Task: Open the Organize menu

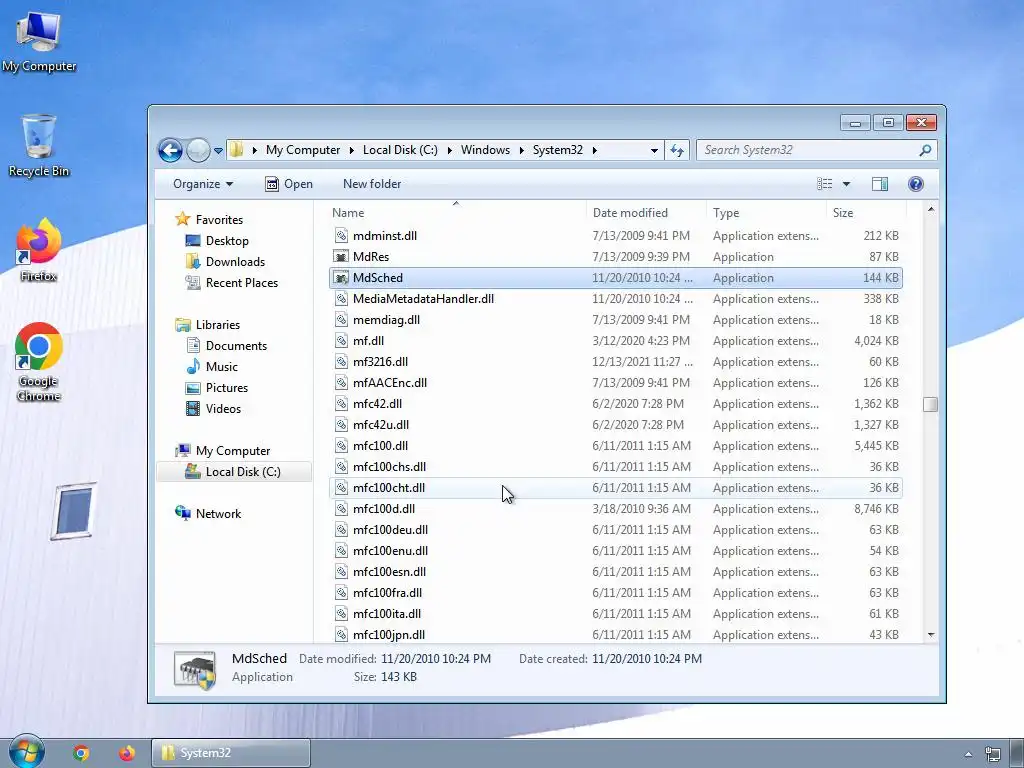Action: click(202, 184)
